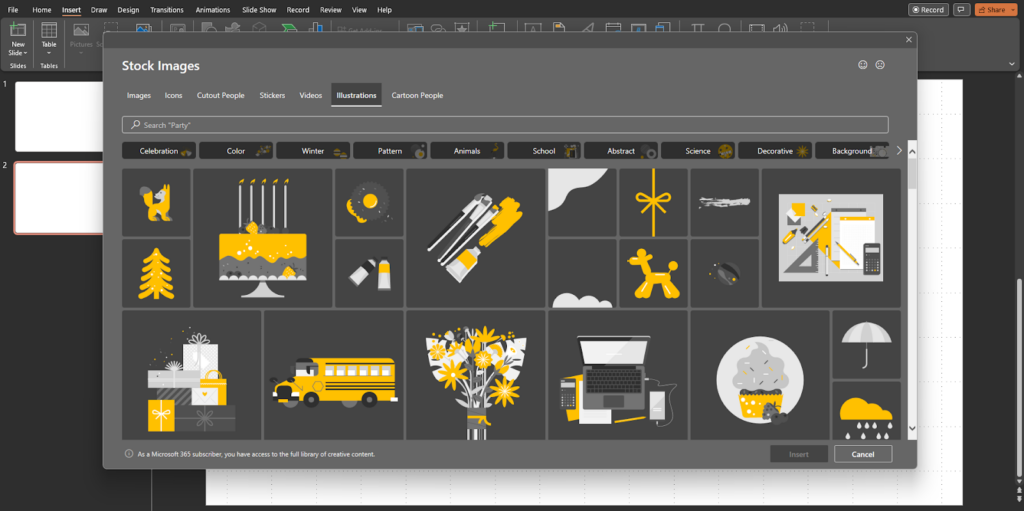Filter by Celebration category
Screen dimensions: 1024x511
coord(159,151)
